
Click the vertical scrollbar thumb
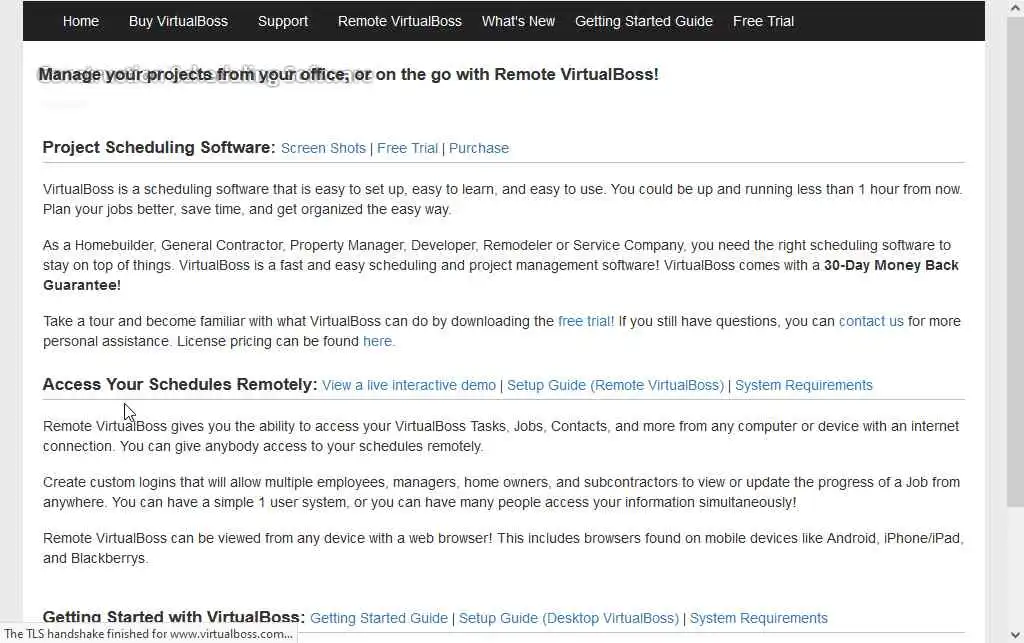tap(1015, 261)
